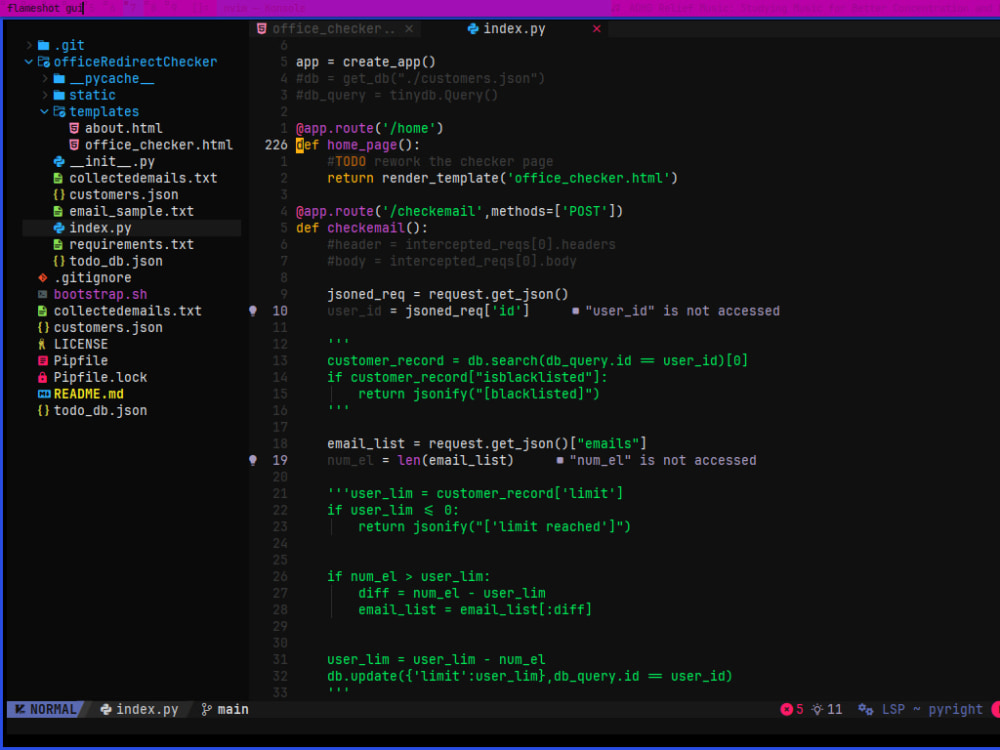This screenshot has height=750, width=1000.
Task: Click the file icon beside requirements.txt
Action: click(x=58, y=244)
